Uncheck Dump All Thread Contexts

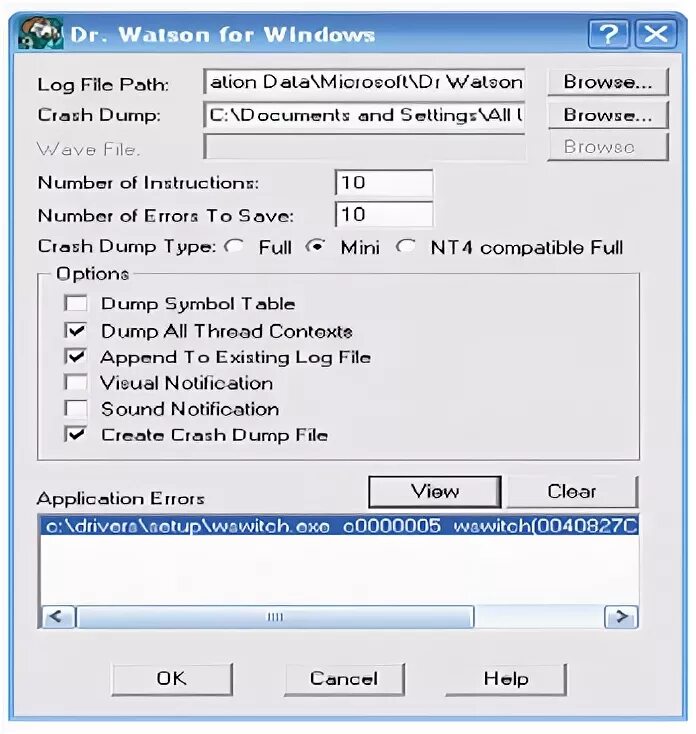(75, 330)
